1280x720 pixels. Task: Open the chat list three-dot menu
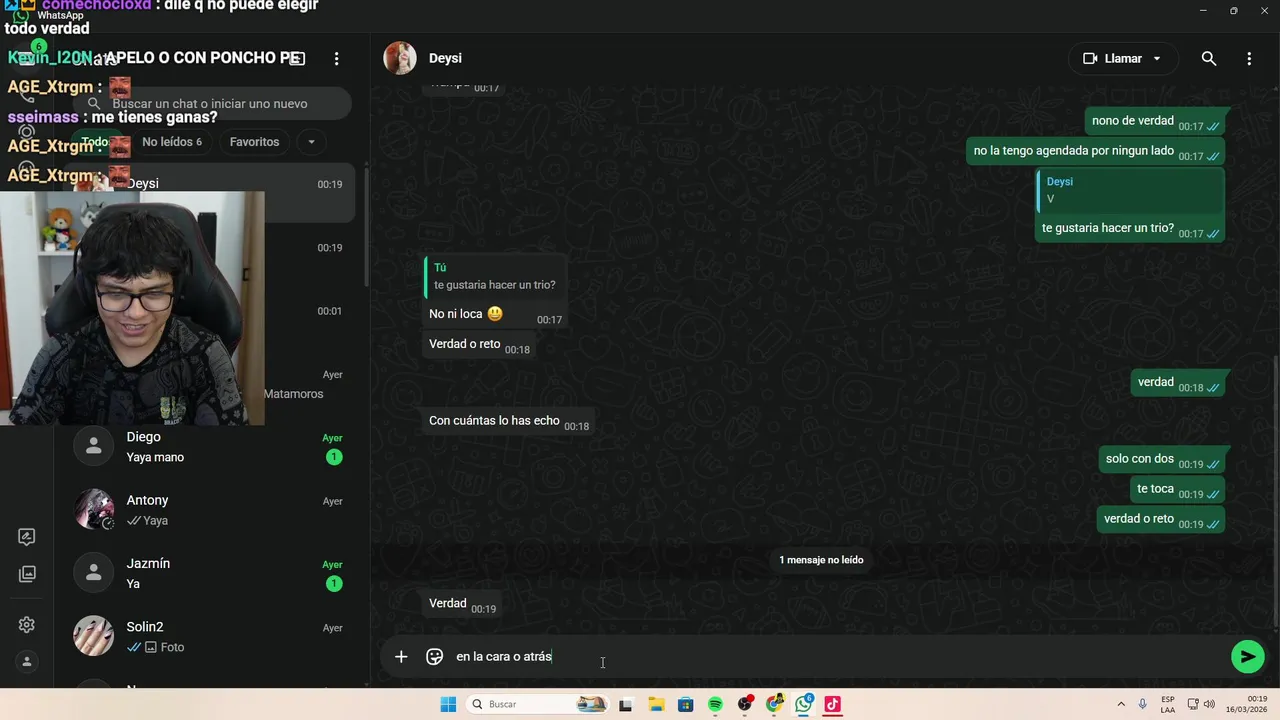(337, 59)
